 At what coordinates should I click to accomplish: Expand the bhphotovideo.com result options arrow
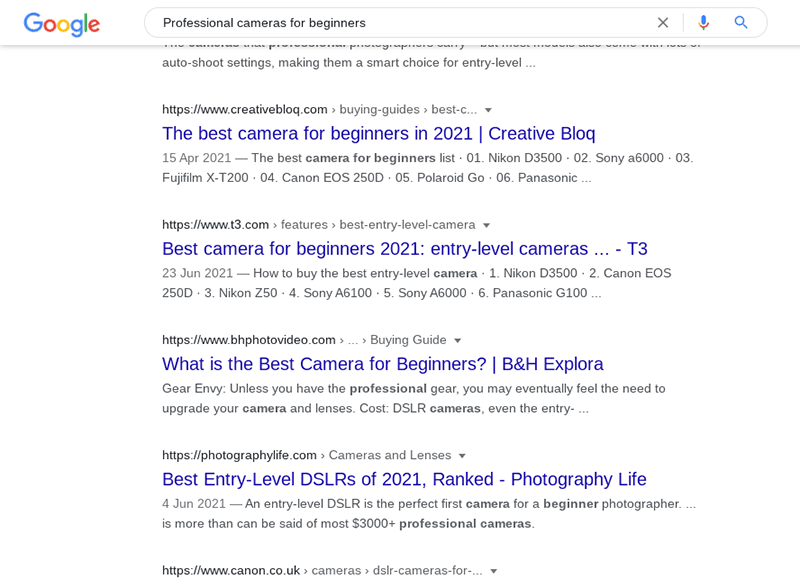coord(458,341)
